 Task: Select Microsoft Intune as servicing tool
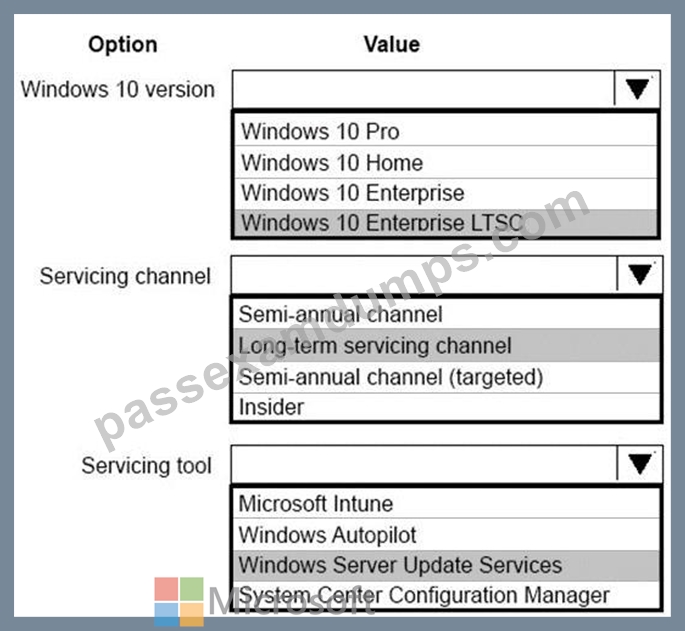[446, 503]
